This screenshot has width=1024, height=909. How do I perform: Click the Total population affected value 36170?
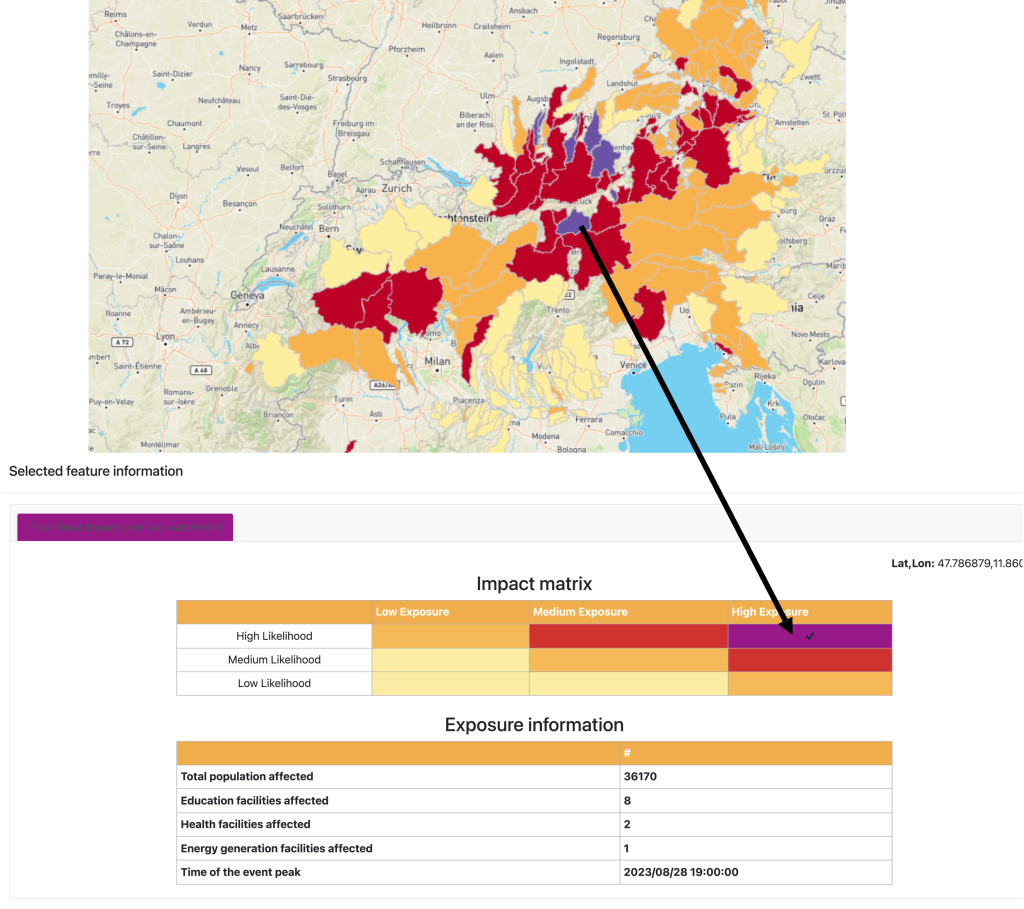pos(640,776)
